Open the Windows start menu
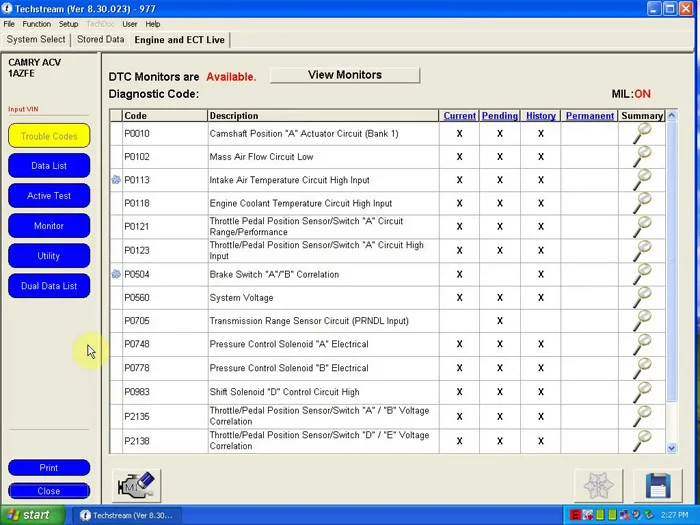 pyautogui.click(x=32, y=515)
